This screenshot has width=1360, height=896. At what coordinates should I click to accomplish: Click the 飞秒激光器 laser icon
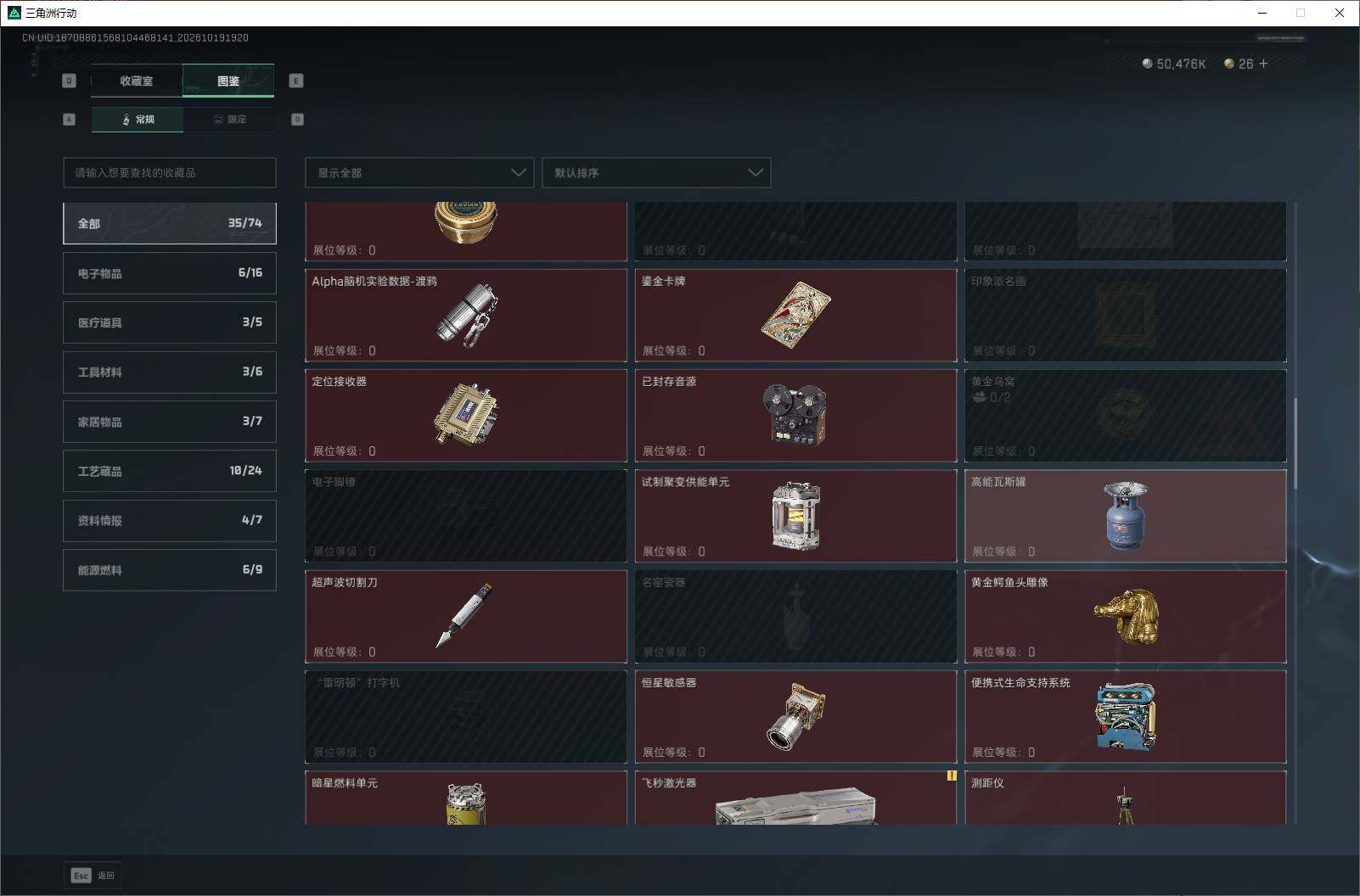click(795, 806)
